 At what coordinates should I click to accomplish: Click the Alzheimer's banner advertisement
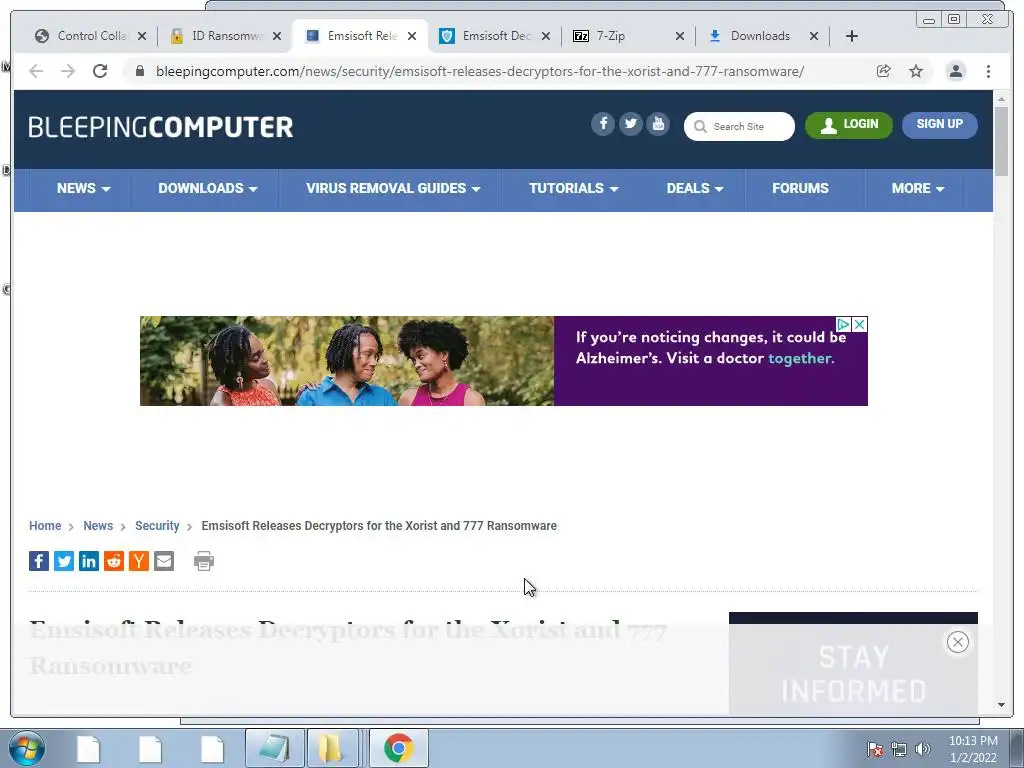[504, 360]
